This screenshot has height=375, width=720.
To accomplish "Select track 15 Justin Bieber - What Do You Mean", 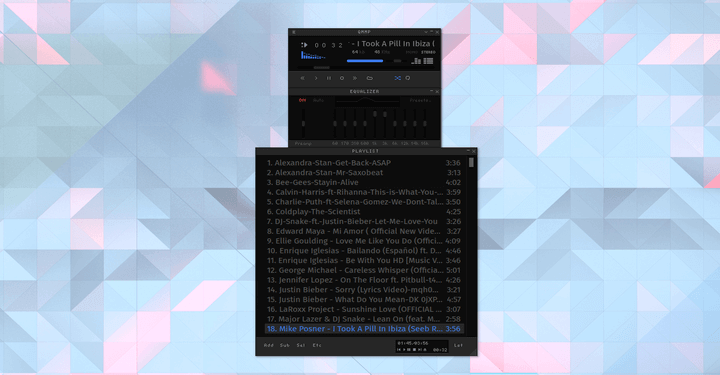I will coord(364,299).
